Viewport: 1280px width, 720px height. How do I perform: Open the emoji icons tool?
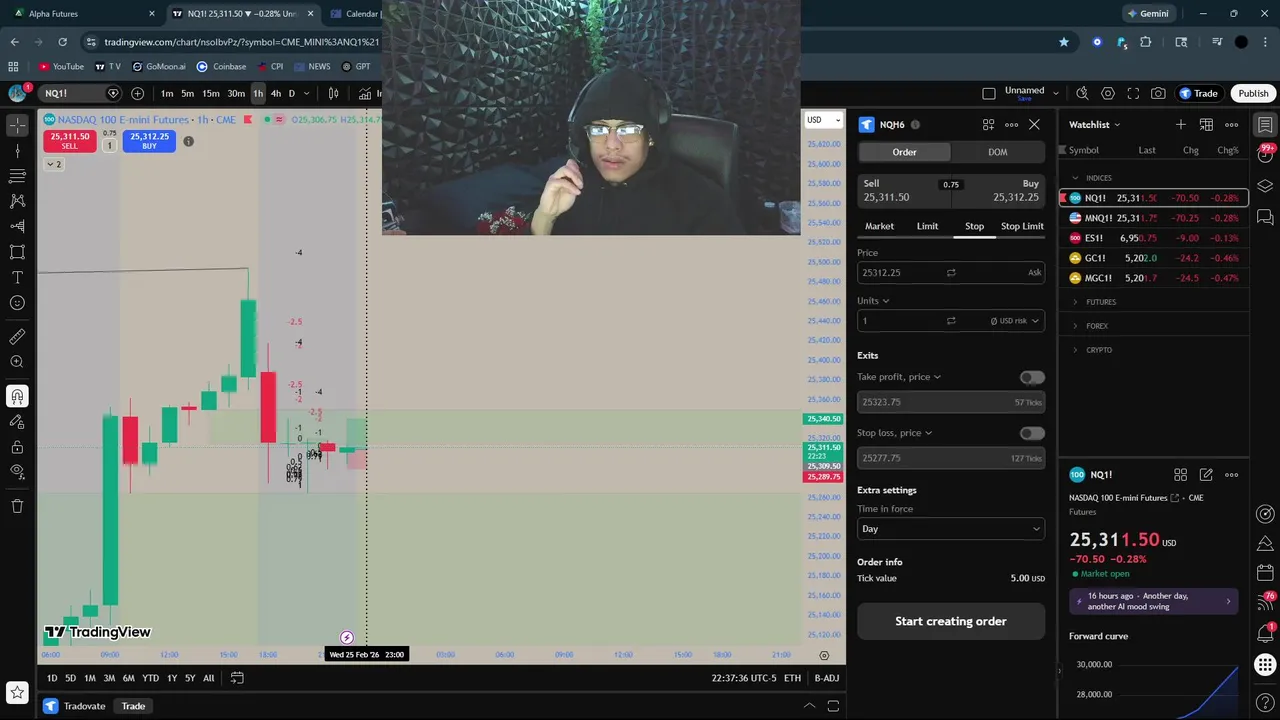coord(17,303)
